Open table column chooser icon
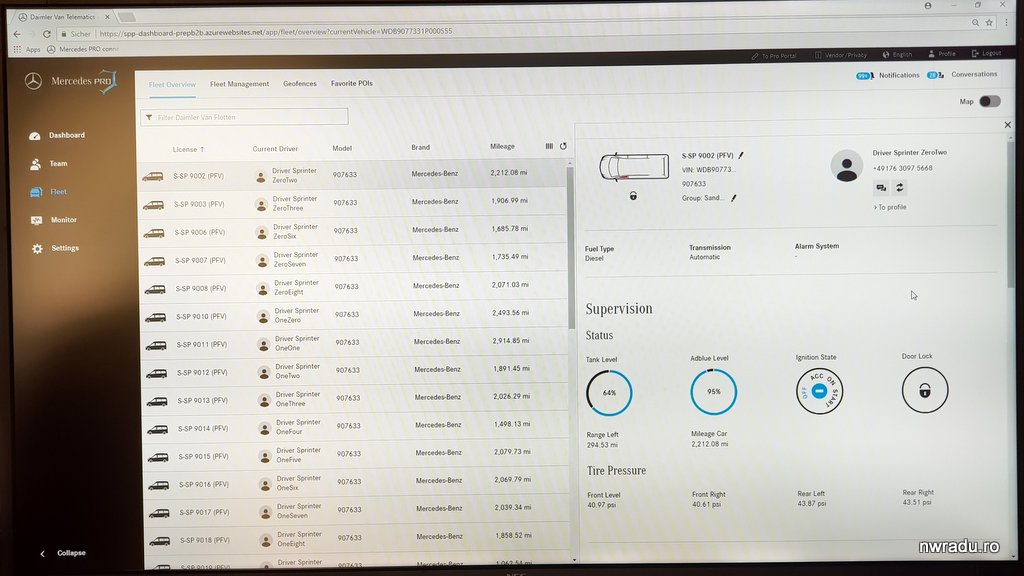The image size is (1024, 576). (x=549, y=146)
